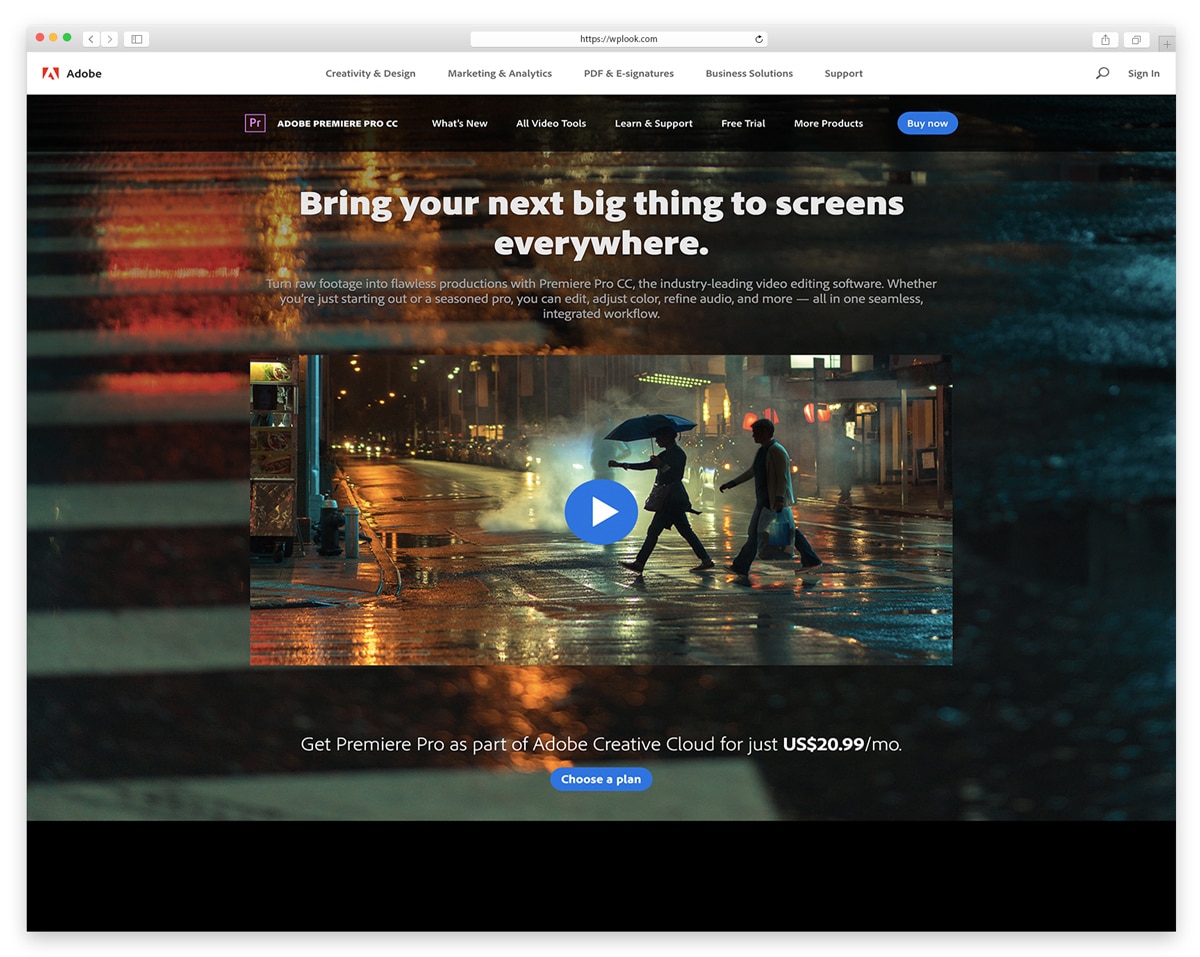Click the Adobe wordmark text

84,73
